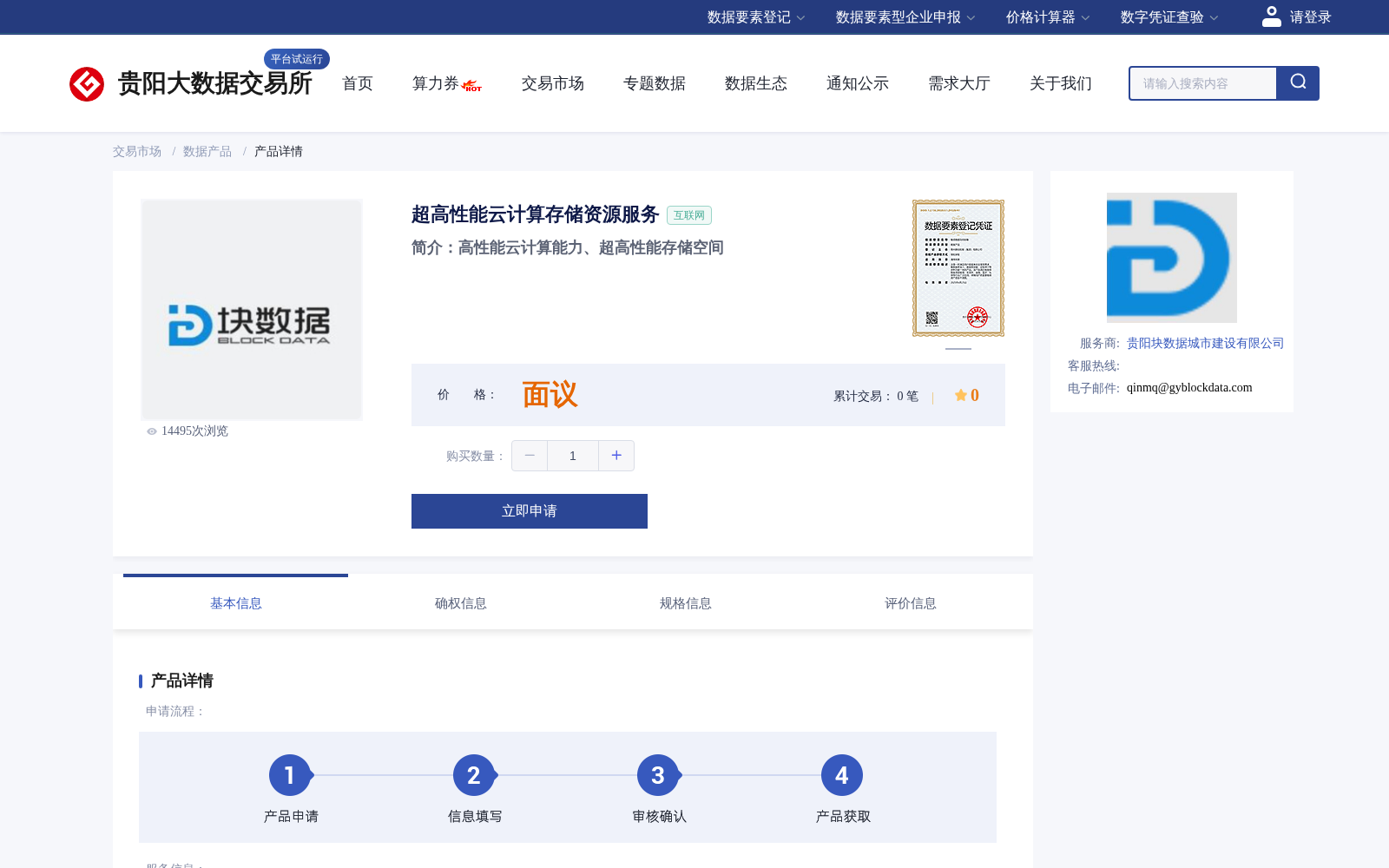The image size is (1389, 868).
Task: Open 交易市场 navigation item
Action: pos(553,83)
